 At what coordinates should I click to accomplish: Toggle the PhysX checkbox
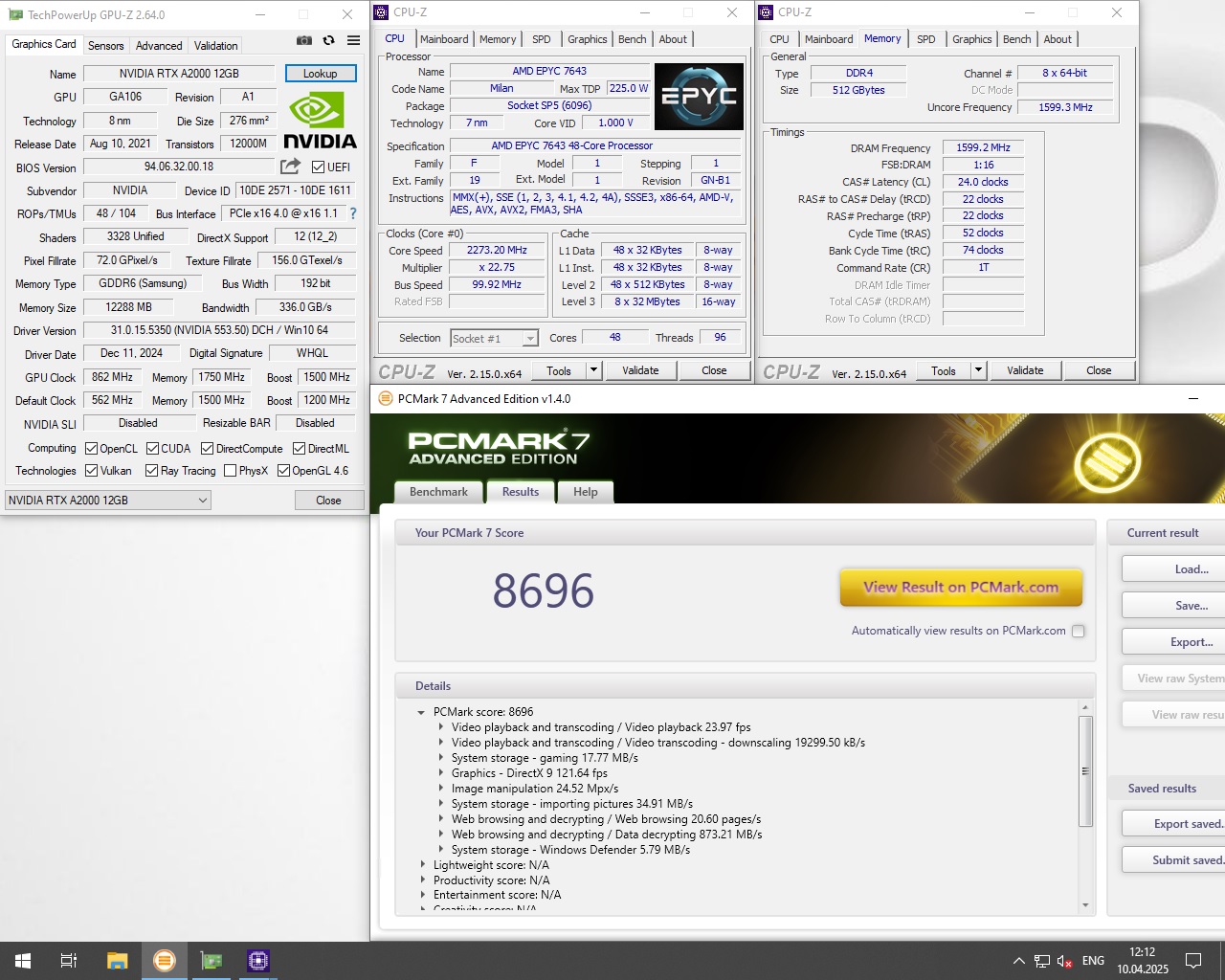coord(230,470)
